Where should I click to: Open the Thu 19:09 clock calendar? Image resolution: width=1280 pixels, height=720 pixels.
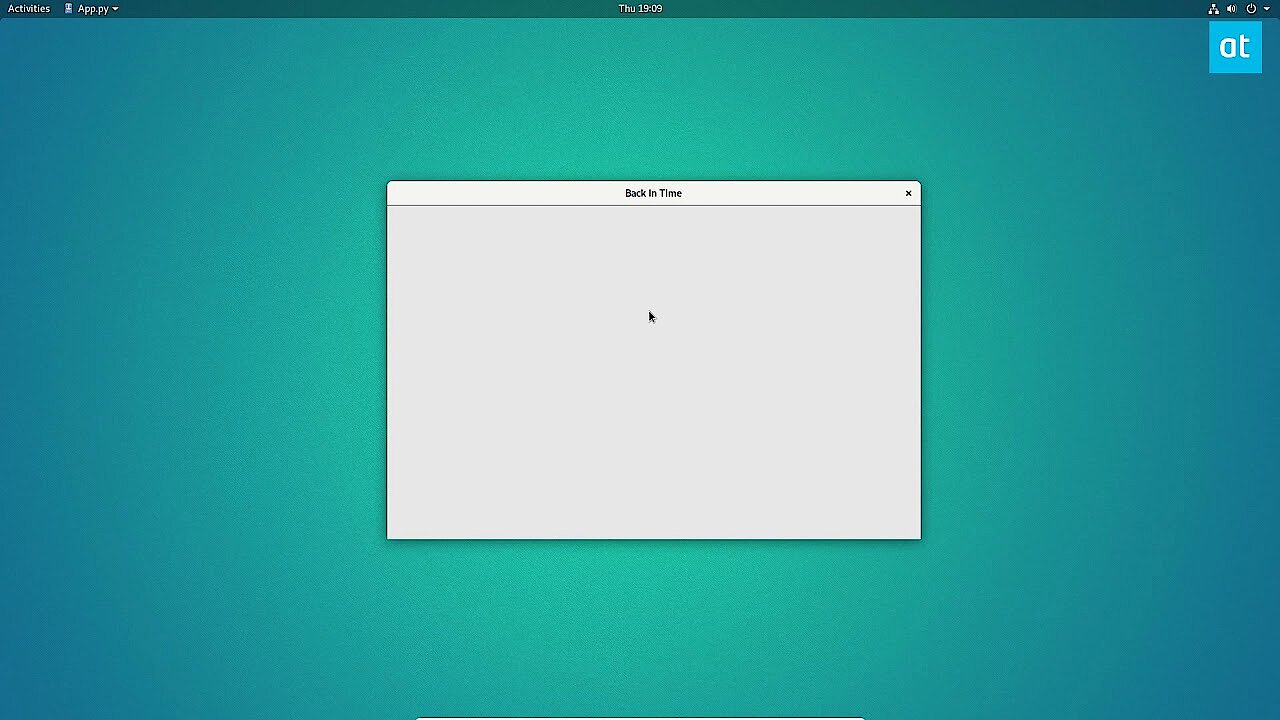(x=640, y=8)
